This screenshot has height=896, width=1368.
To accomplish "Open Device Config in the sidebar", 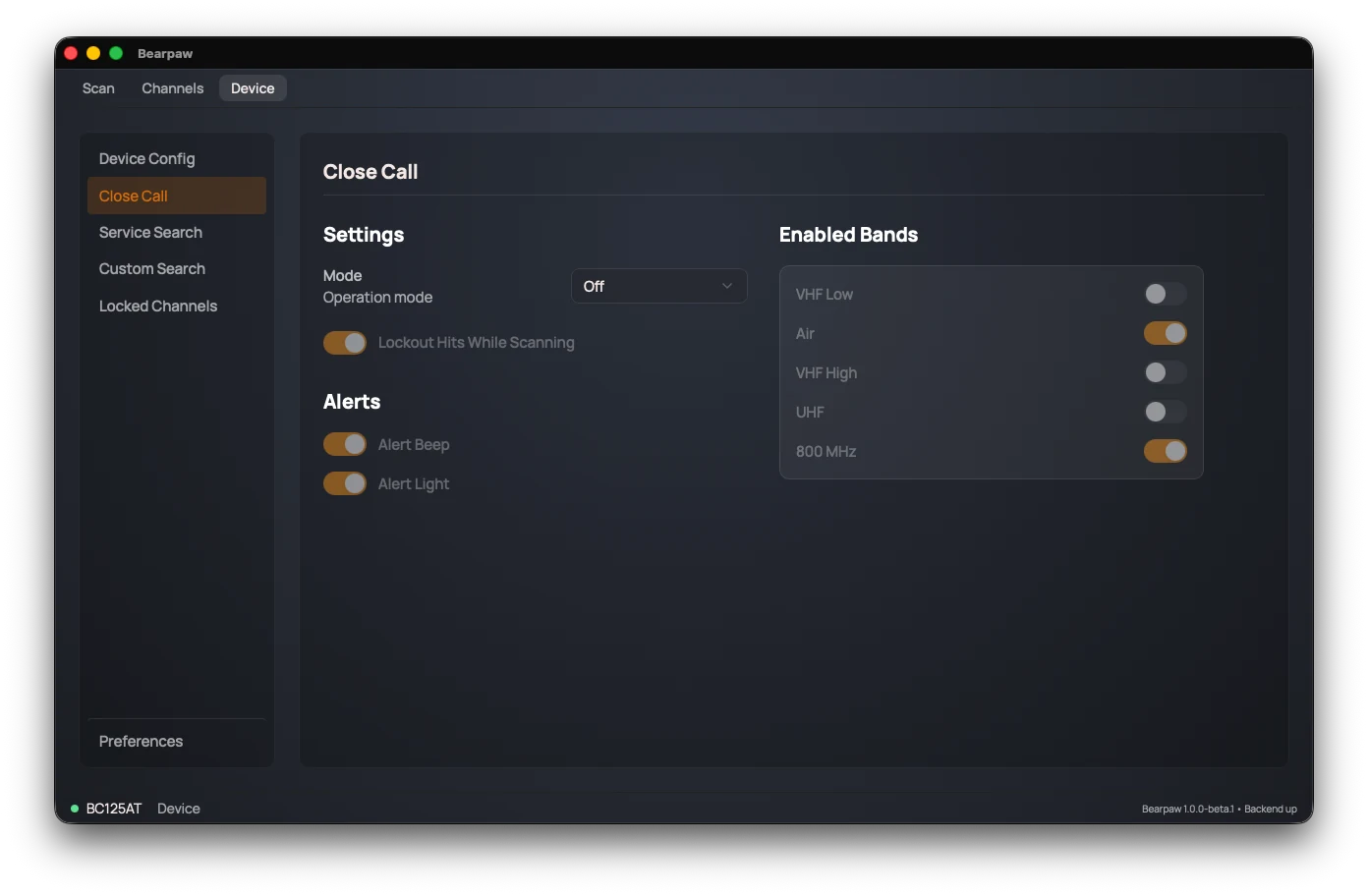I will [177, 158].
